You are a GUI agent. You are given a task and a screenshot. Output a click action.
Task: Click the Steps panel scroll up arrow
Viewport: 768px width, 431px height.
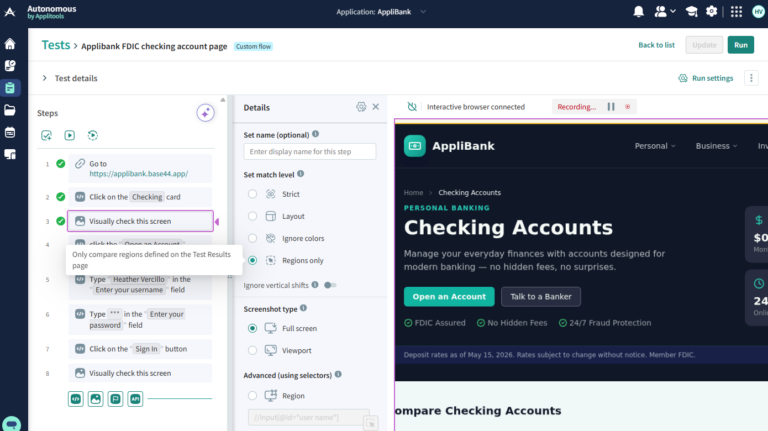(x=223, y=100)
